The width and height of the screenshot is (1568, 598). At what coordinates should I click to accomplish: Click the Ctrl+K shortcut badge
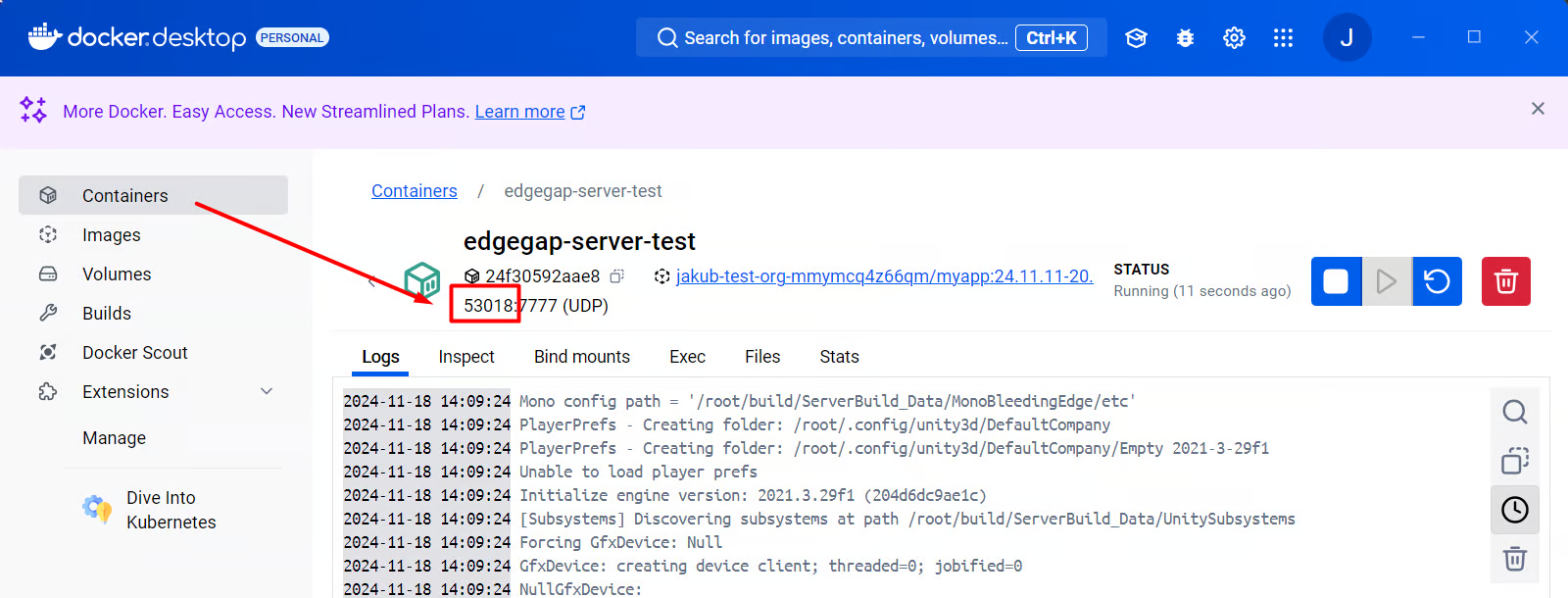pos(1052,38)
